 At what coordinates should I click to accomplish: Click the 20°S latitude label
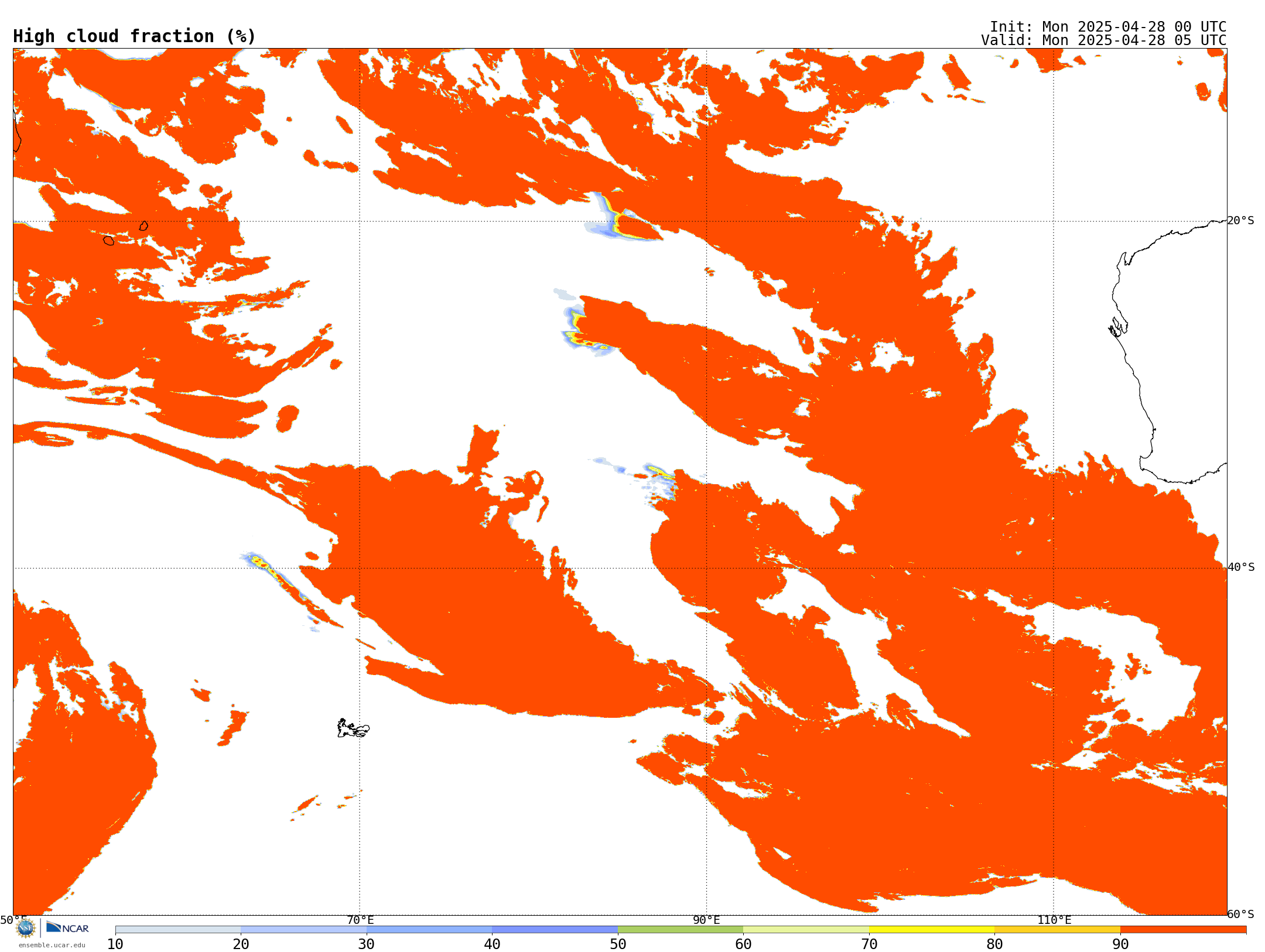tap(1240, 221)
